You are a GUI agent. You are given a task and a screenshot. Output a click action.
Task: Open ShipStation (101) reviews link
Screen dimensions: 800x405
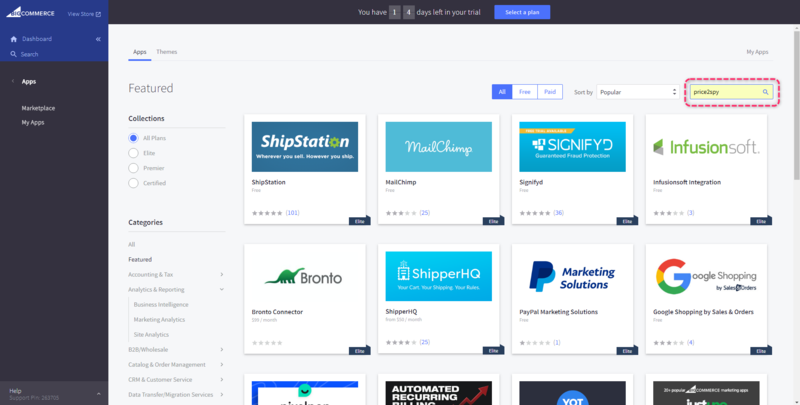pyautogui.click(x=292, y=213)
